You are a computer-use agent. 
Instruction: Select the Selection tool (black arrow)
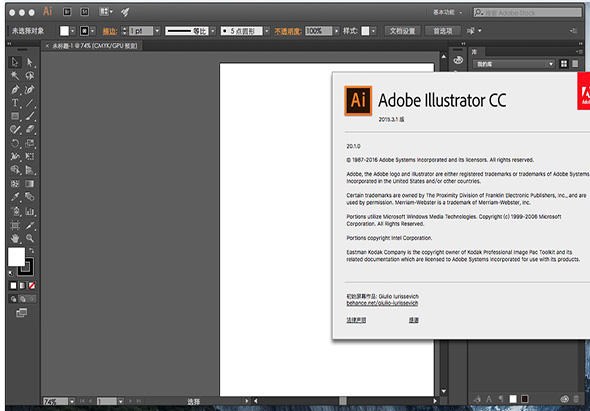point(15,62)
